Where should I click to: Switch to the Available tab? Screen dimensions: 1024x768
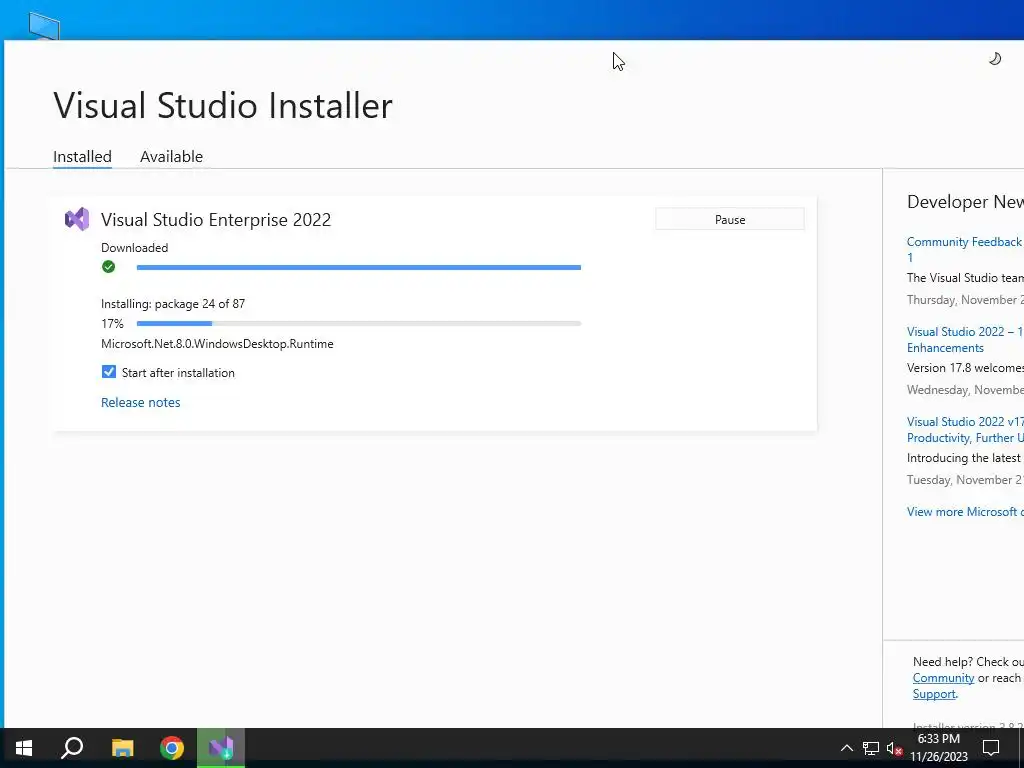pos(171,157)
